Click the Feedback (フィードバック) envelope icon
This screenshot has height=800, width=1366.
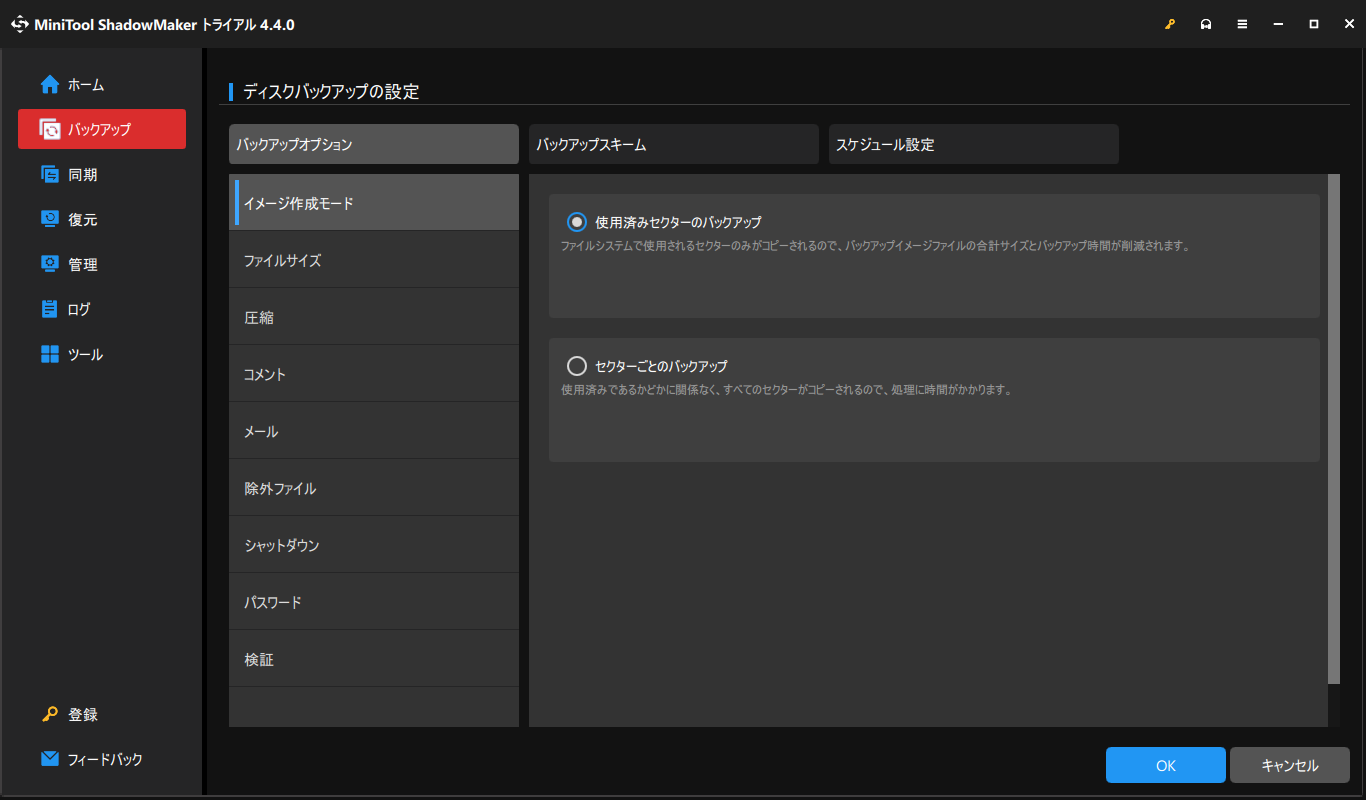tap(50, 759)
